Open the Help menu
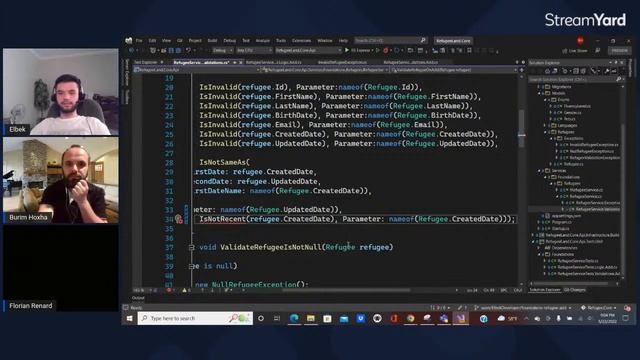Image resolution: width=640 pixels, height=360 pixels. pos(343,41)
